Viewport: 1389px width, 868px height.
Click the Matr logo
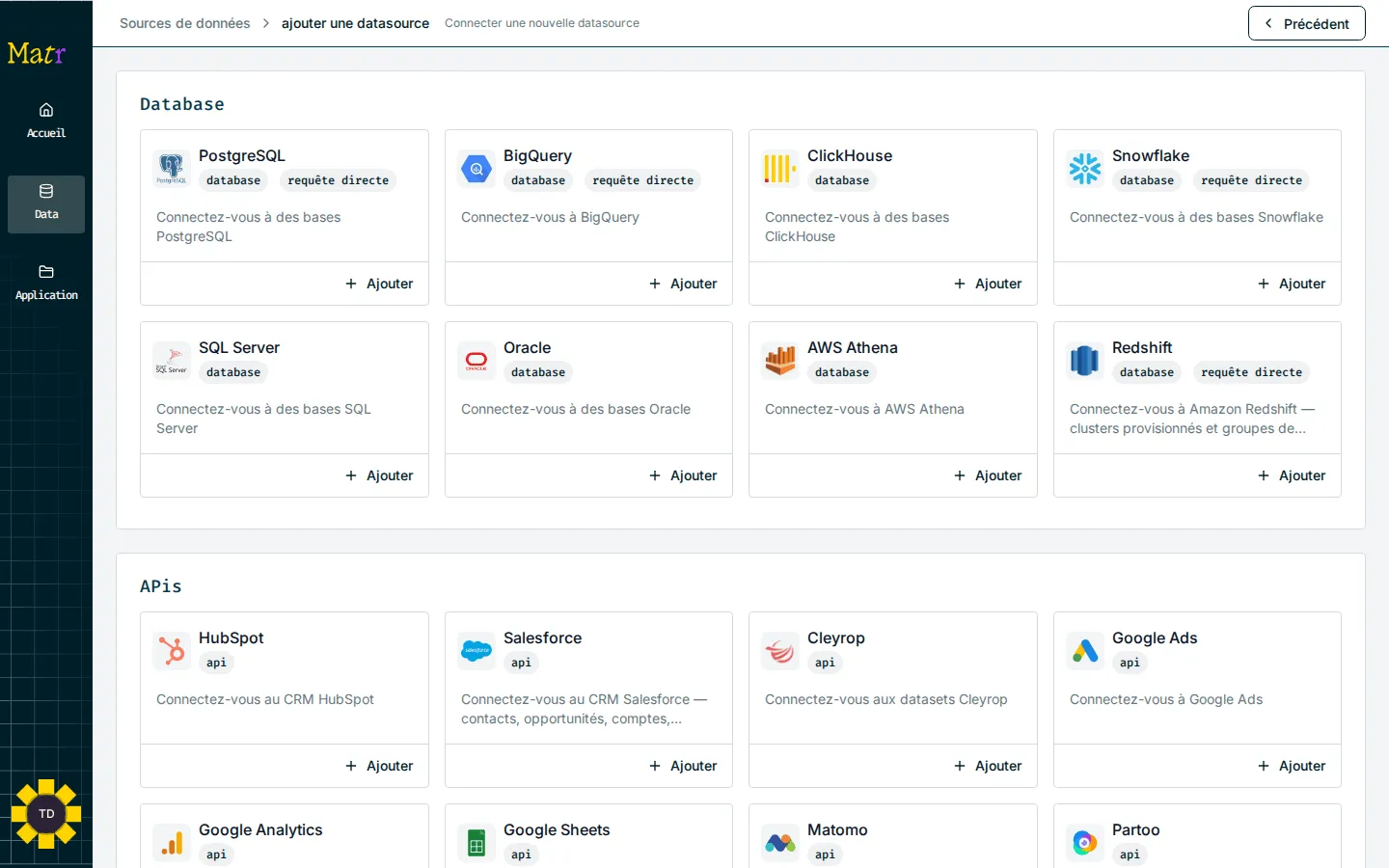[x=37, y=53]
